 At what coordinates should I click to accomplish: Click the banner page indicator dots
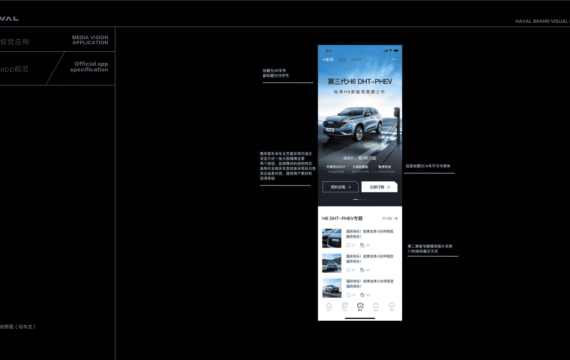coord(360,199)
